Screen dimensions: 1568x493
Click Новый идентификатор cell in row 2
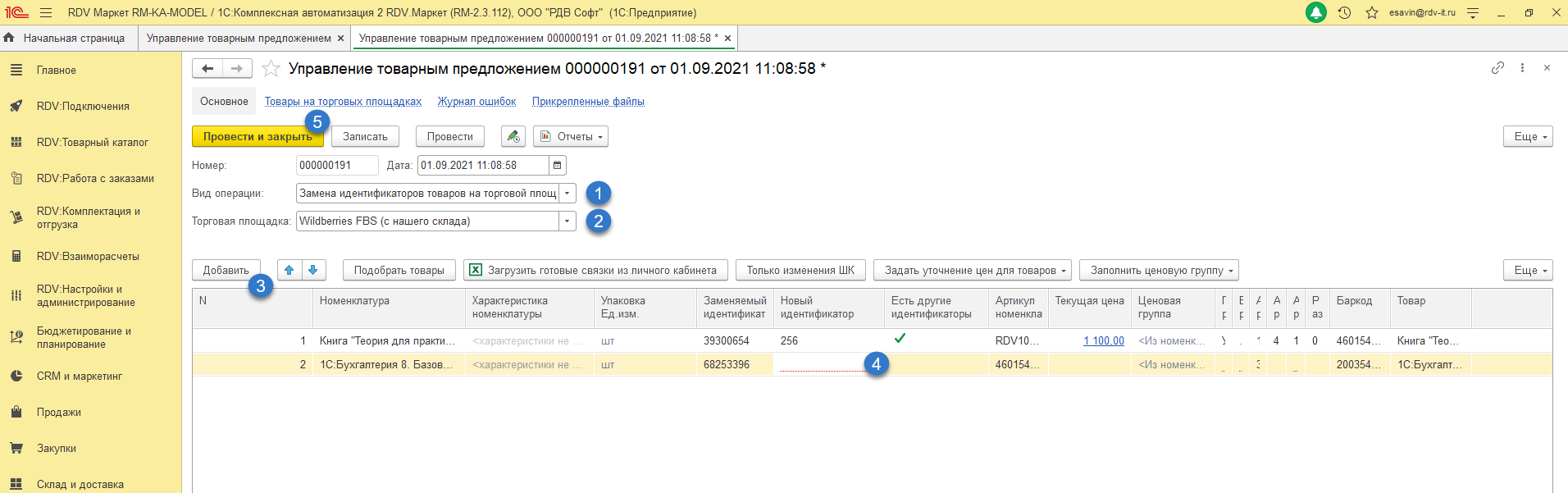coord(828,364)
